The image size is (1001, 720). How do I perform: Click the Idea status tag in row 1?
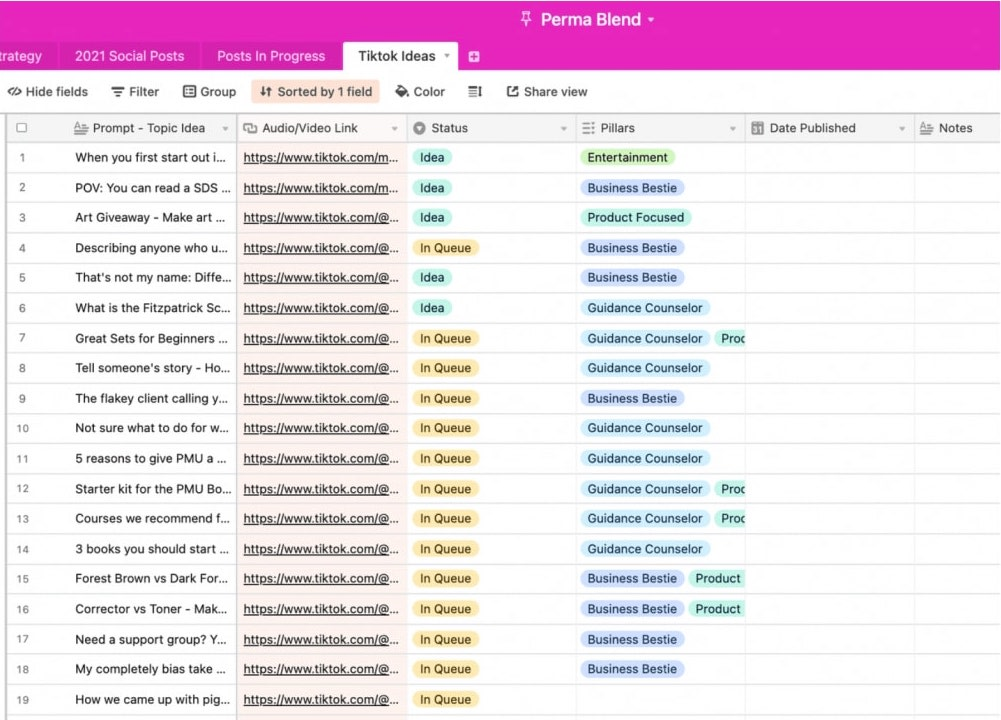click(432, 158)
